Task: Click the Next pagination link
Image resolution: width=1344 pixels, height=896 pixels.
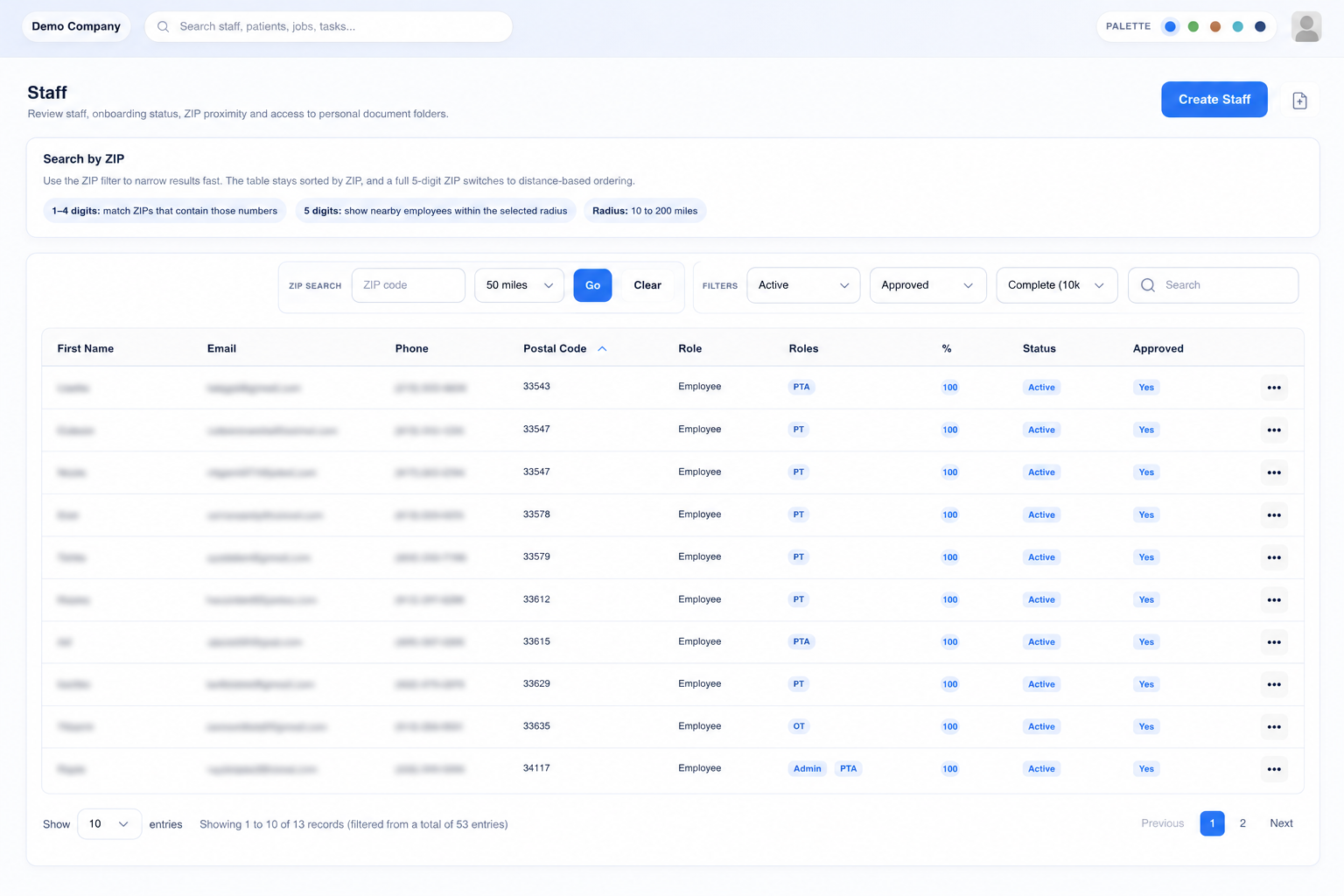Action: point(1281,823)
